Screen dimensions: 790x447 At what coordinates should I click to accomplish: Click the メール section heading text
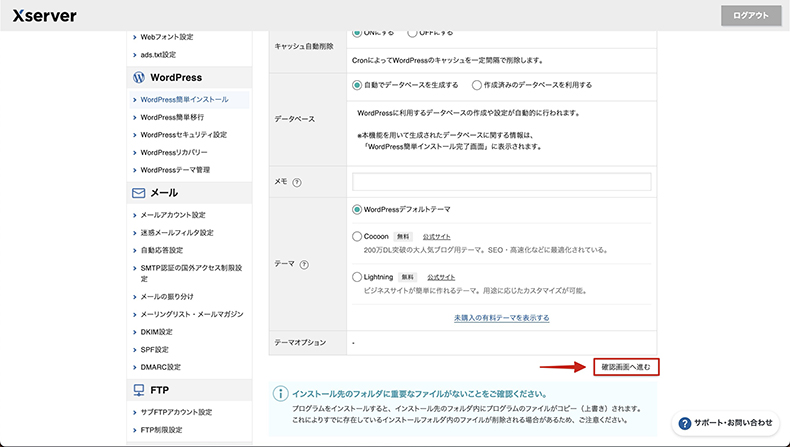[x=164, y=193]
